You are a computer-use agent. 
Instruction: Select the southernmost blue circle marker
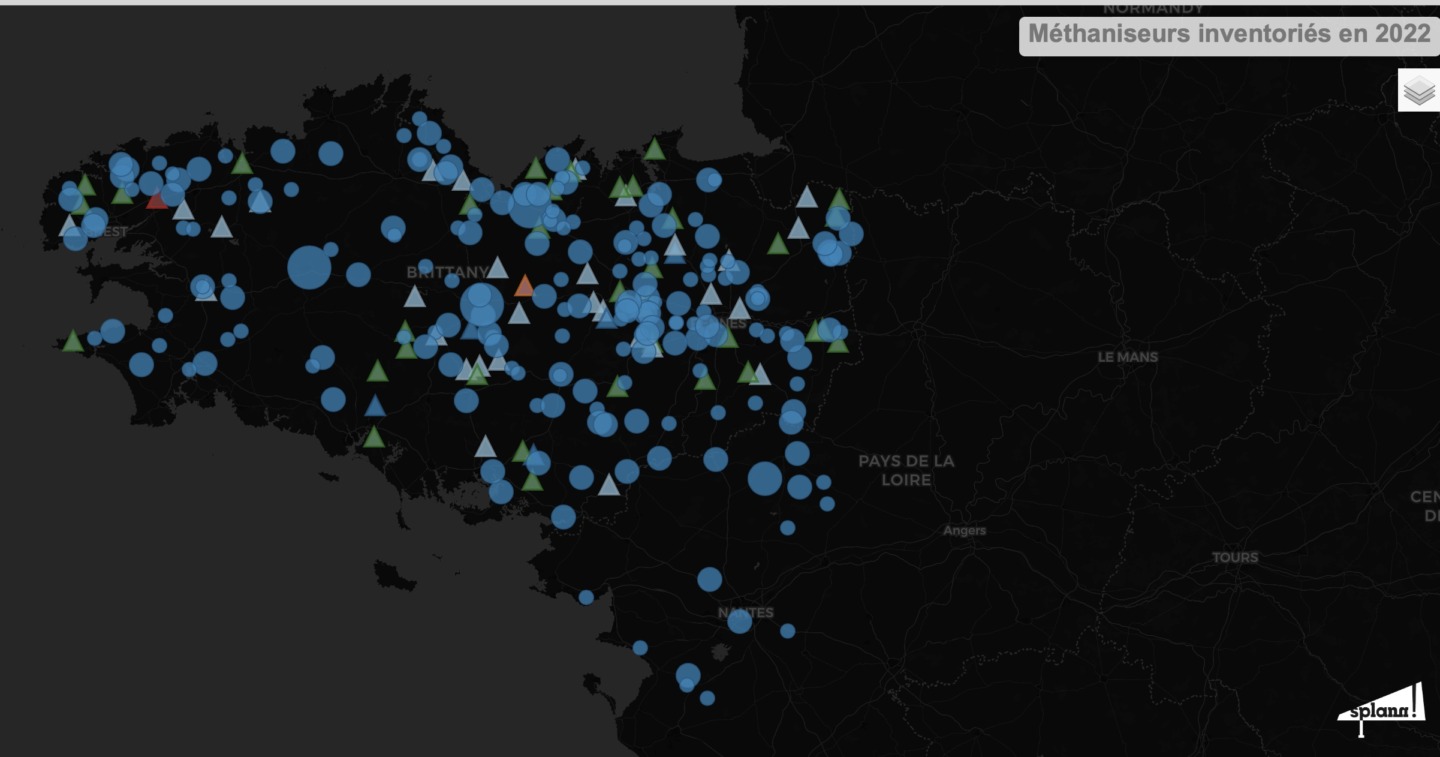coord(707,698)
